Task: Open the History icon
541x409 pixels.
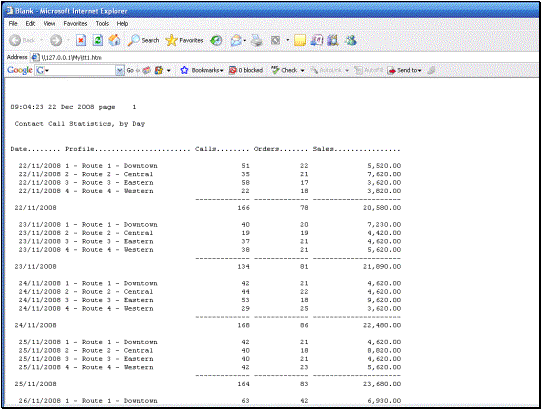Action: (216, 41)
